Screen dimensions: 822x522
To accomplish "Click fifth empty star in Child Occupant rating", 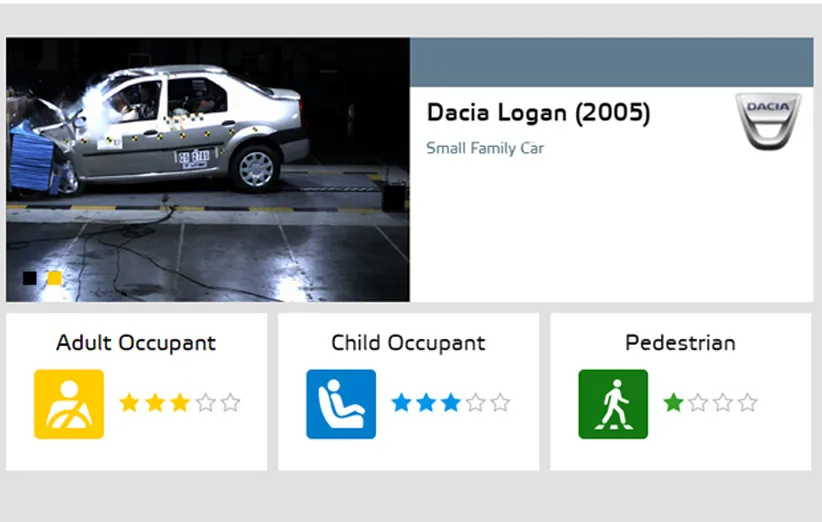I will [500, 403].
